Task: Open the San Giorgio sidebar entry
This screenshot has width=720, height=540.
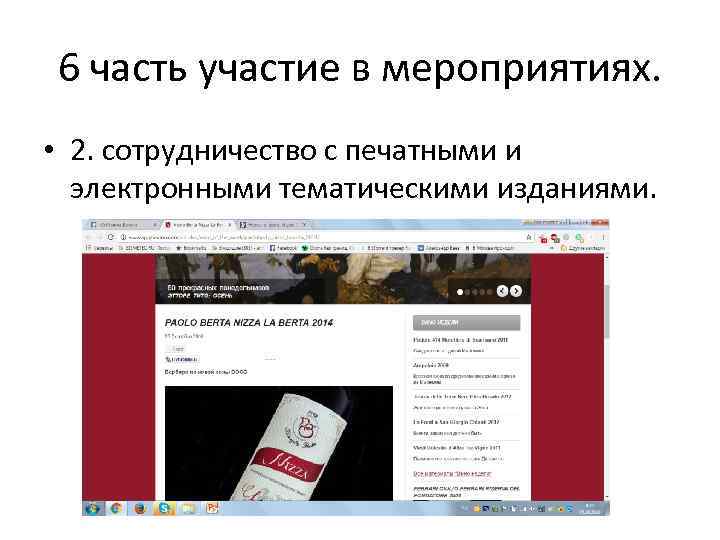Action: [x=456, y=422]
